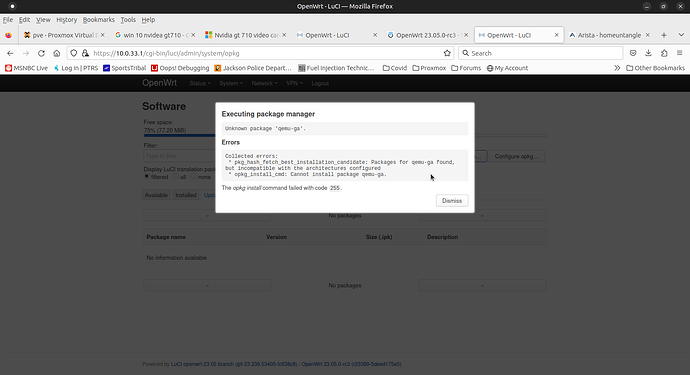Open the VPN dropdown menu
Screen dimensions: 690x375
tap(294, 83)
